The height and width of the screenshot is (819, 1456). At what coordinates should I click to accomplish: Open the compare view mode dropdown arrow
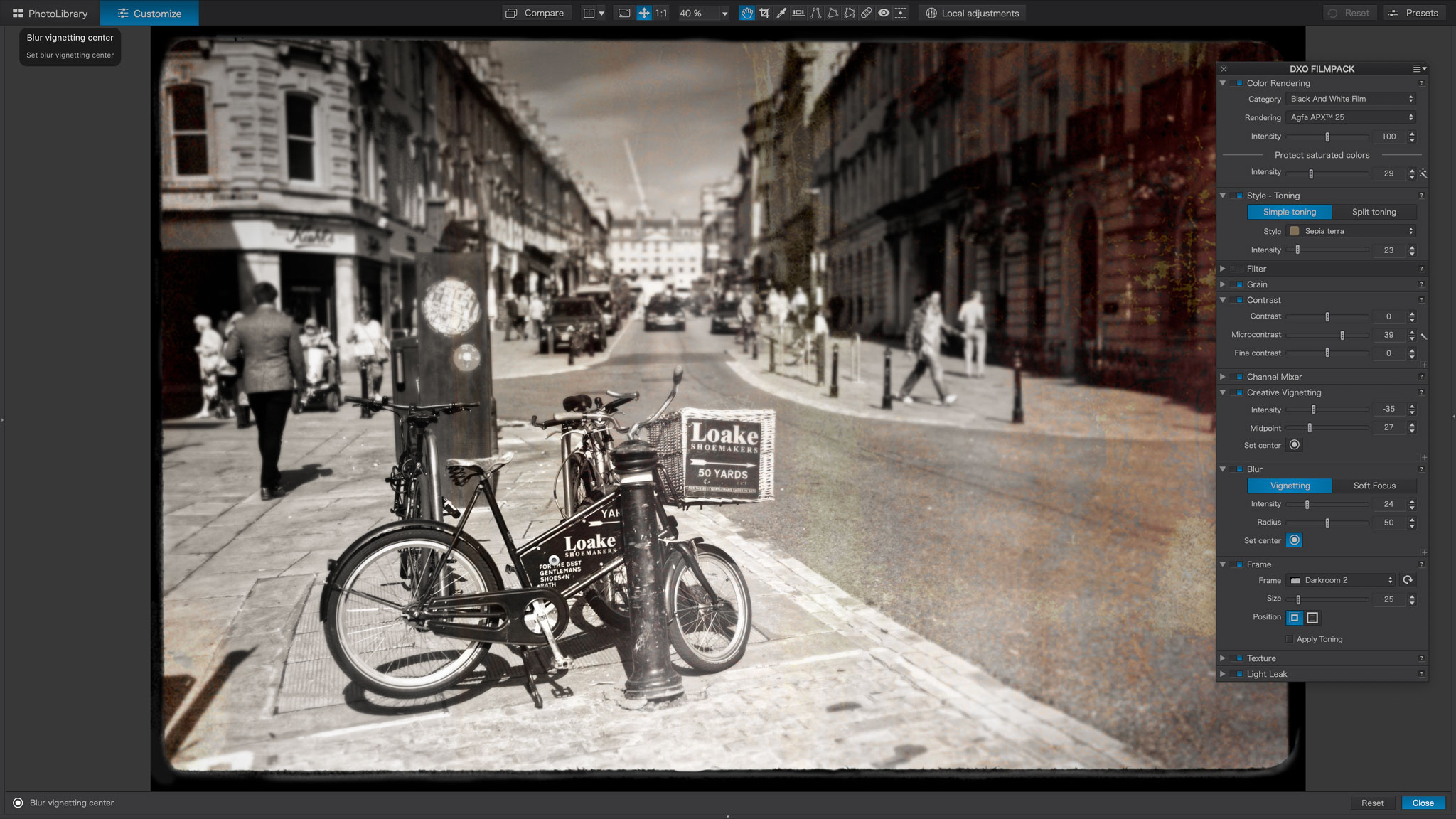(x=601, y=14)
